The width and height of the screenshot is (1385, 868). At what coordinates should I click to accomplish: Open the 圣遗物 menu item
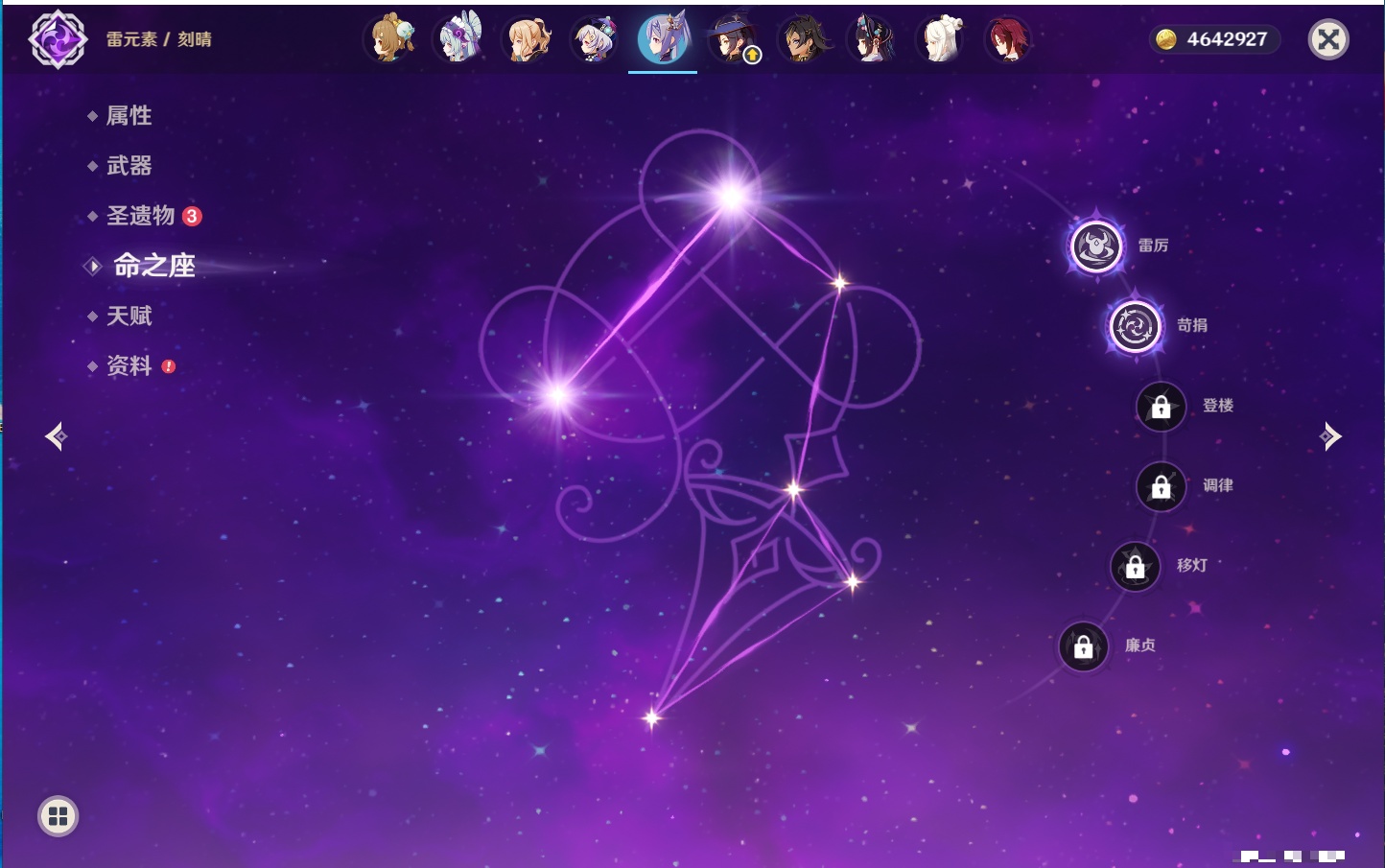pos(140,216)
